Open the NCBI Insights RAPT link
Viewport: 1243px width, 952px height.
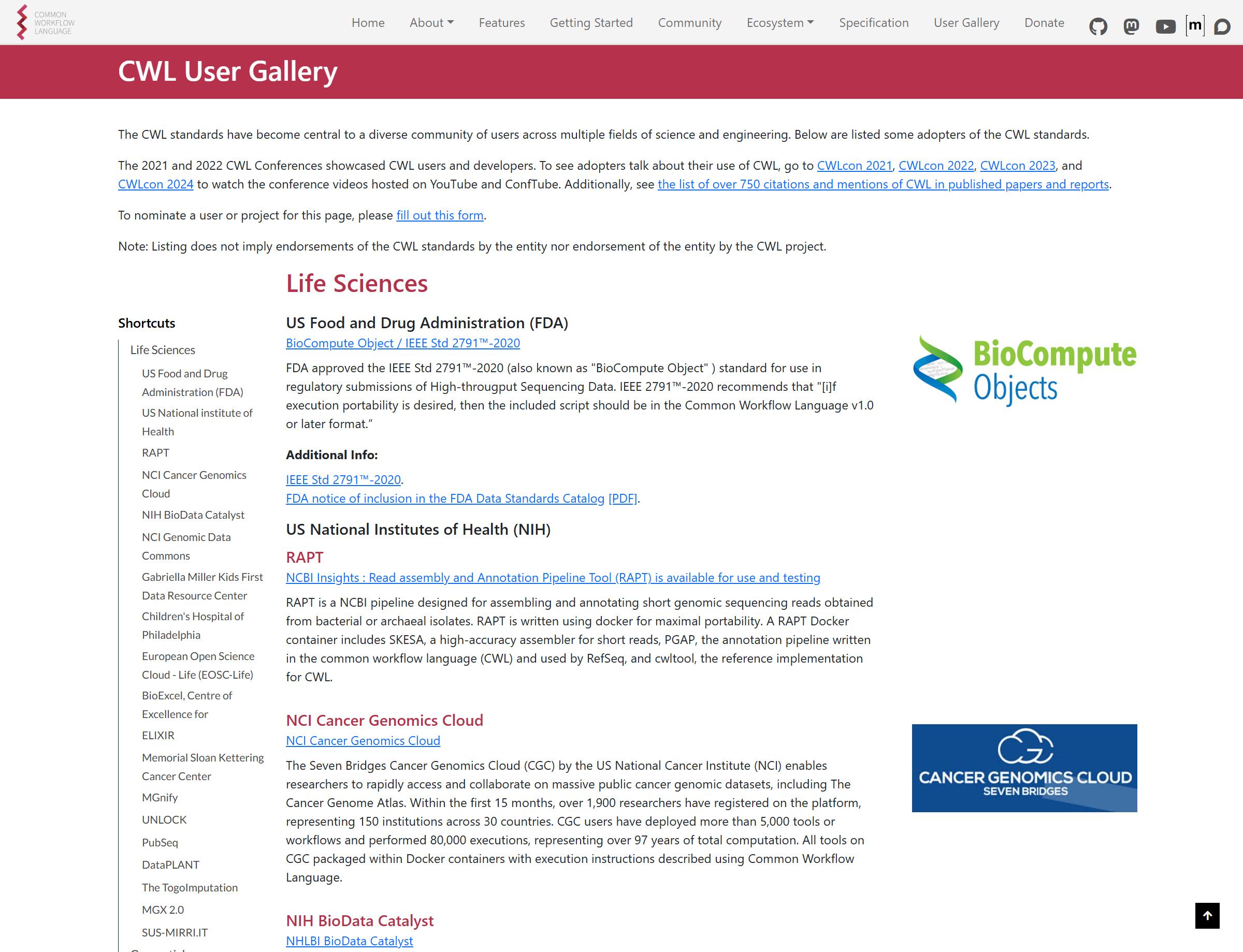tap(553, 577)
